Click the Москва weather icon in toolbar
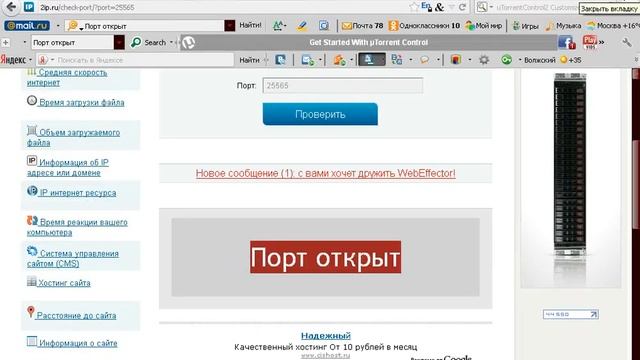 coord(591,26)
